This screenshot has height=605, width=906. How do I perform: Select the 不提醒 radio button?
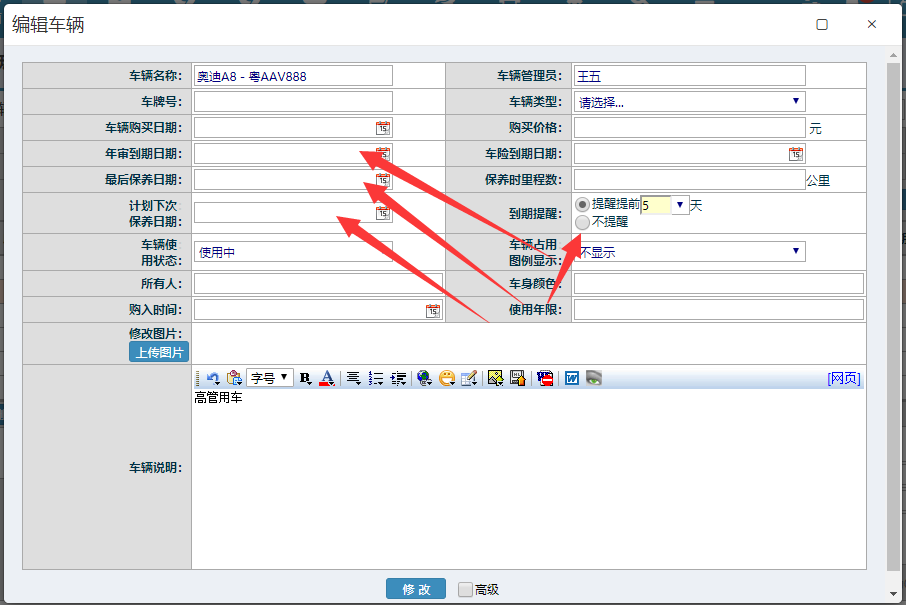582,222
